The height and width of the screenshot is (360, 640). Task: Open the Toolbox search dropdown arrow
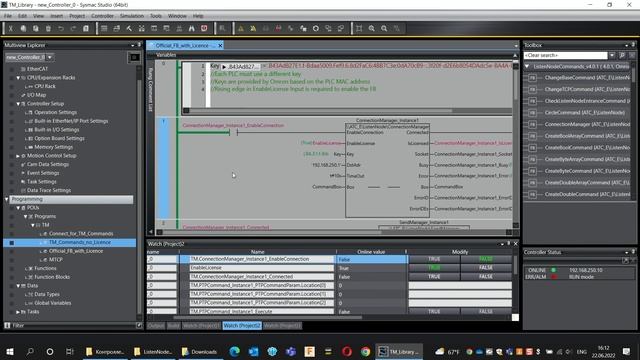point(612,55)
